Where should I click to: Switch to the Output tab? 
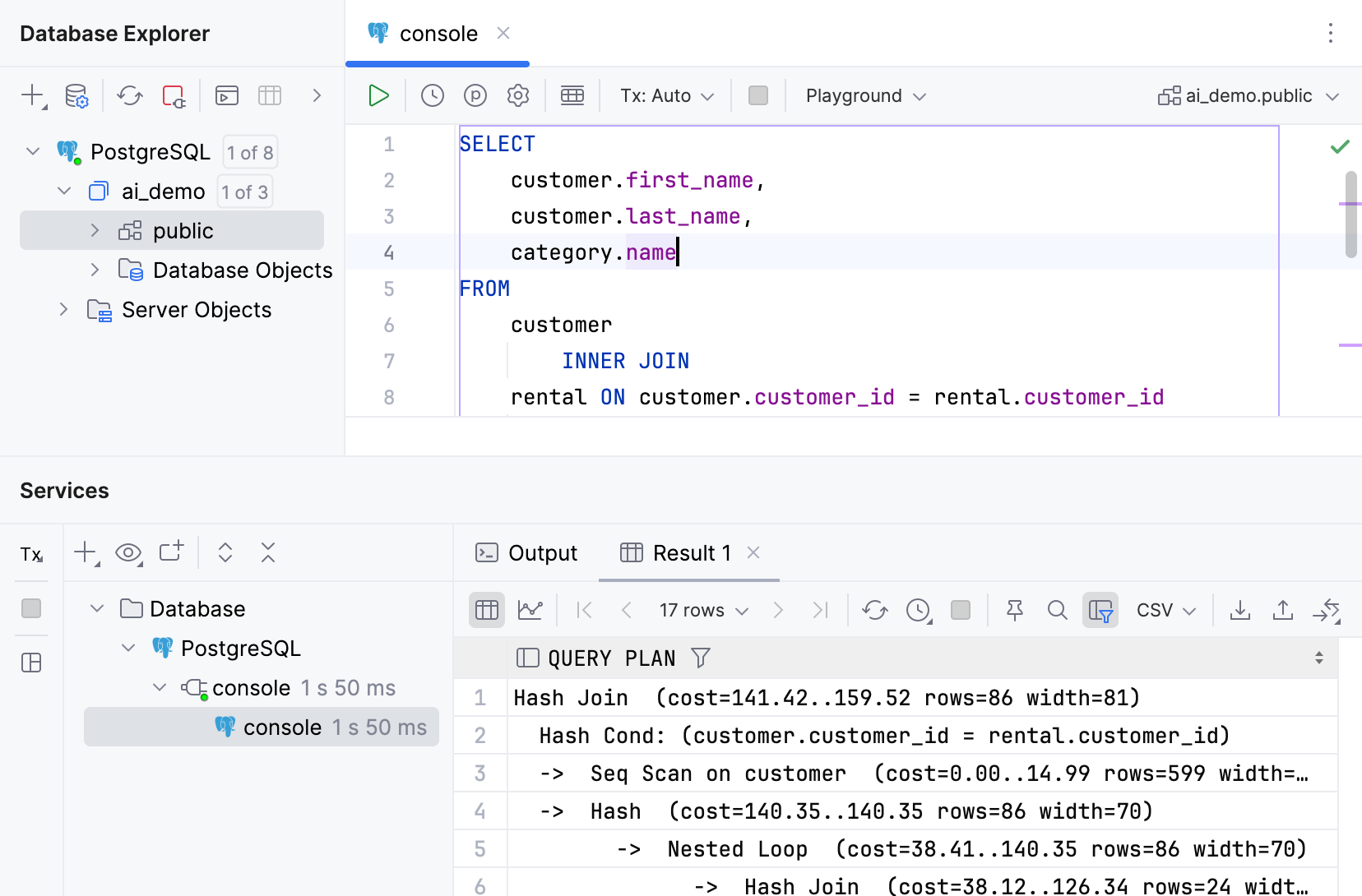coord(527,553)
